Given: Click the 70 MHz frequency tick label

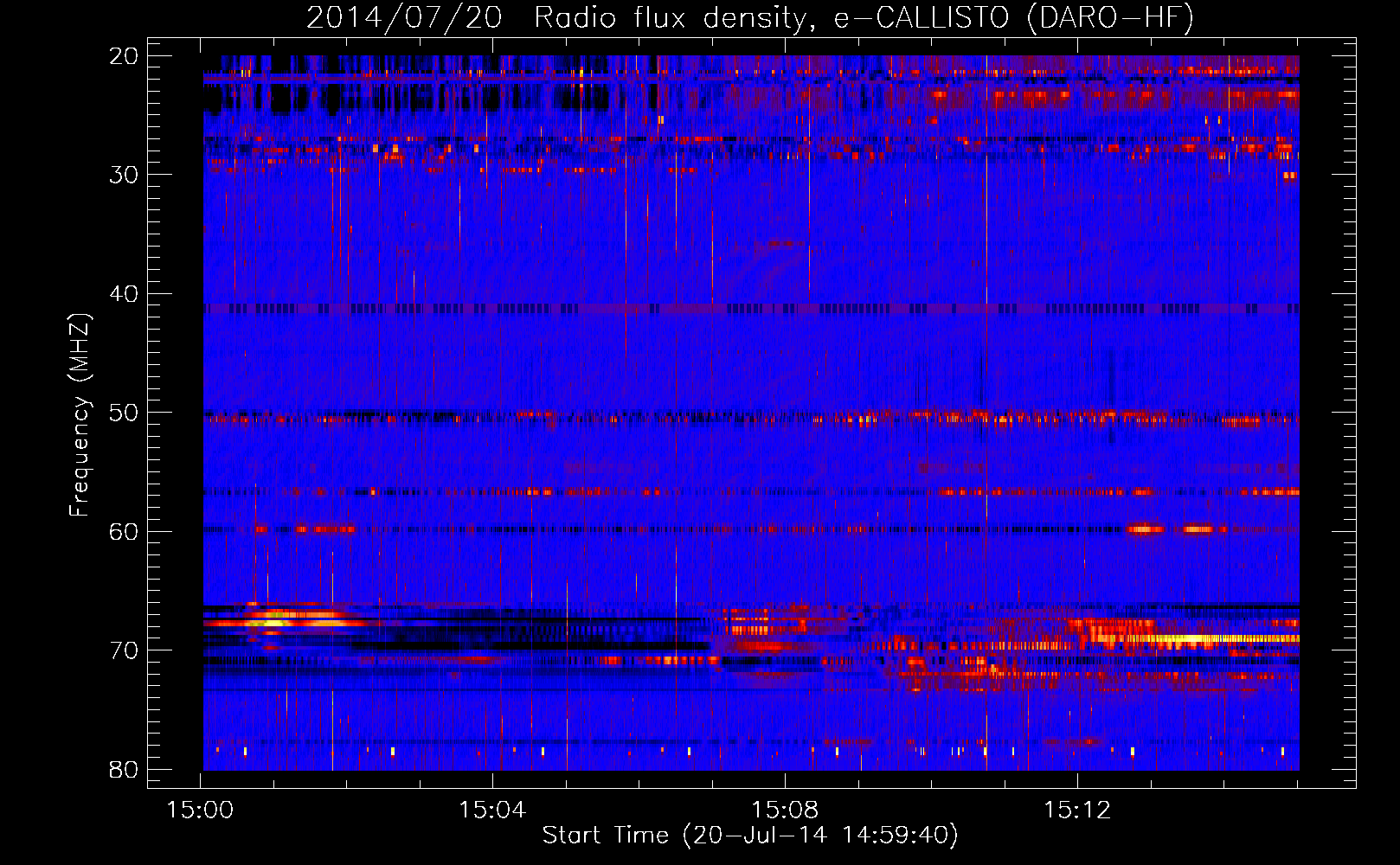Looking at the screenshot, I should (x=124, y=650).
